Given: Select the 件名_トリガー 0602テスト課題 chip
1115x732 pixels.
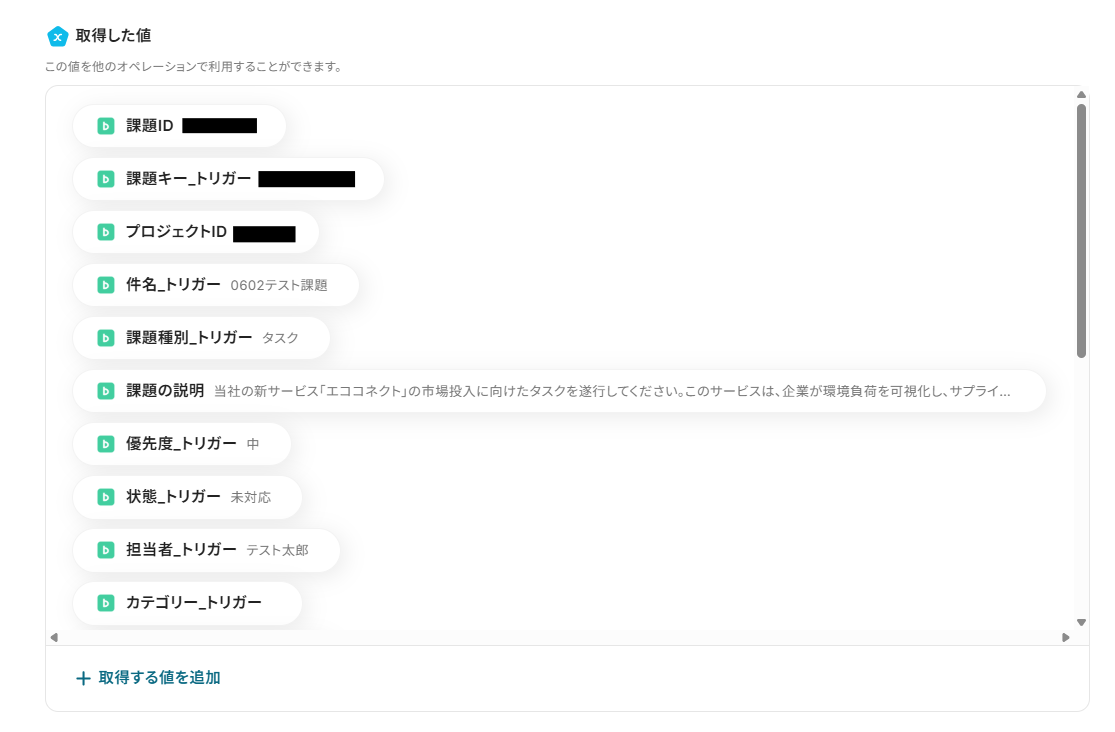Looking at the screenshot, I should coord(215,285).
